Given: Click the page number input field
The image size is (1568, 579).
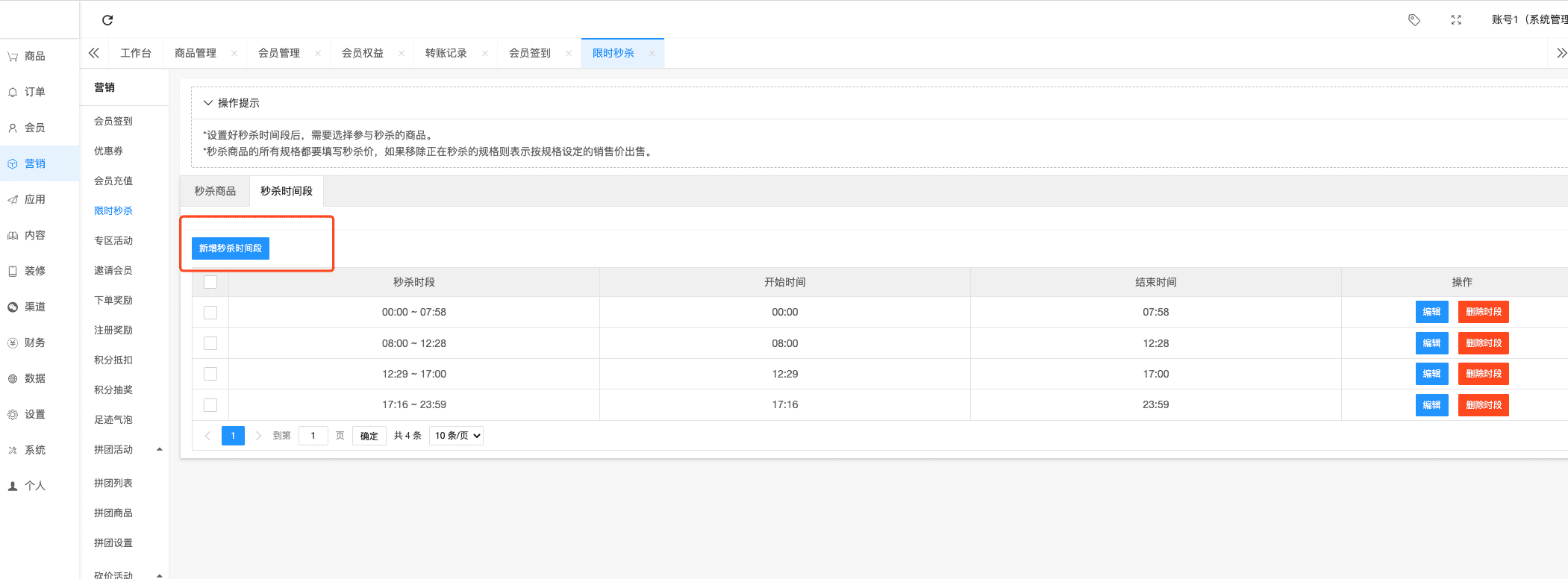Looking at the screenshot, I should [x=313, y=436].
